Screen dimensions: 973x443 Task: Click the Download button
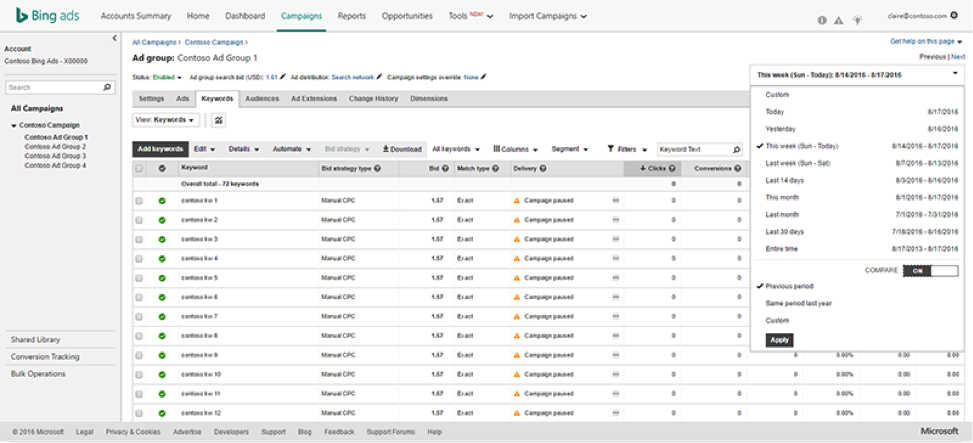click(402, 150)
